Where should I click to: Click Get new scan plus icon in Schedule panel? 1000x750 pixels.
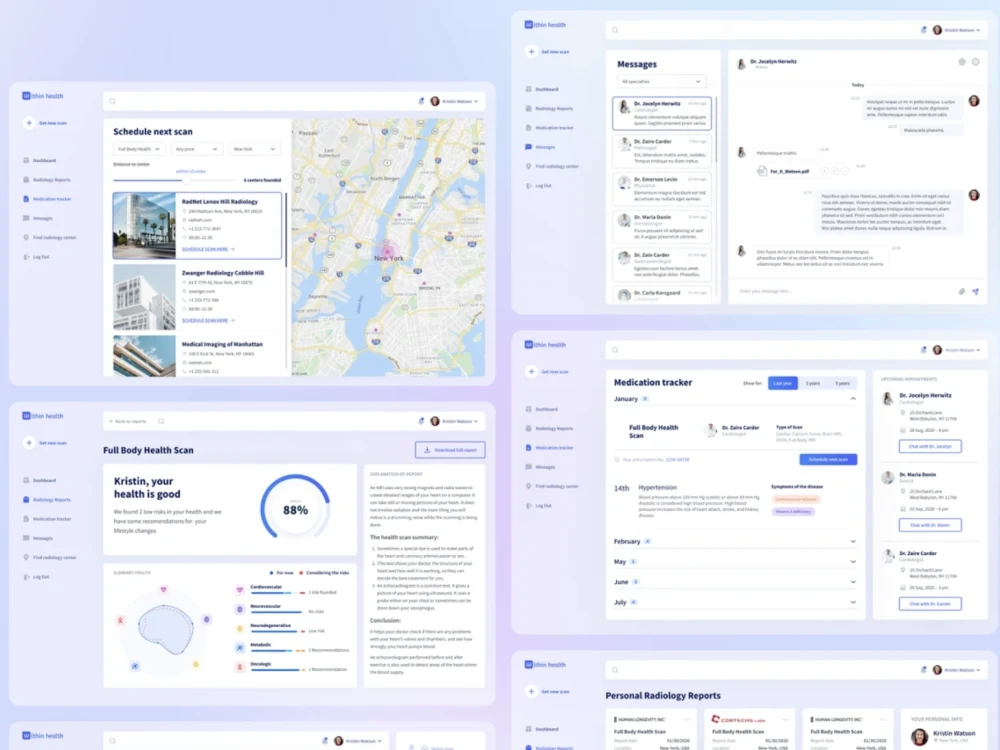click(x=29, y=123)
